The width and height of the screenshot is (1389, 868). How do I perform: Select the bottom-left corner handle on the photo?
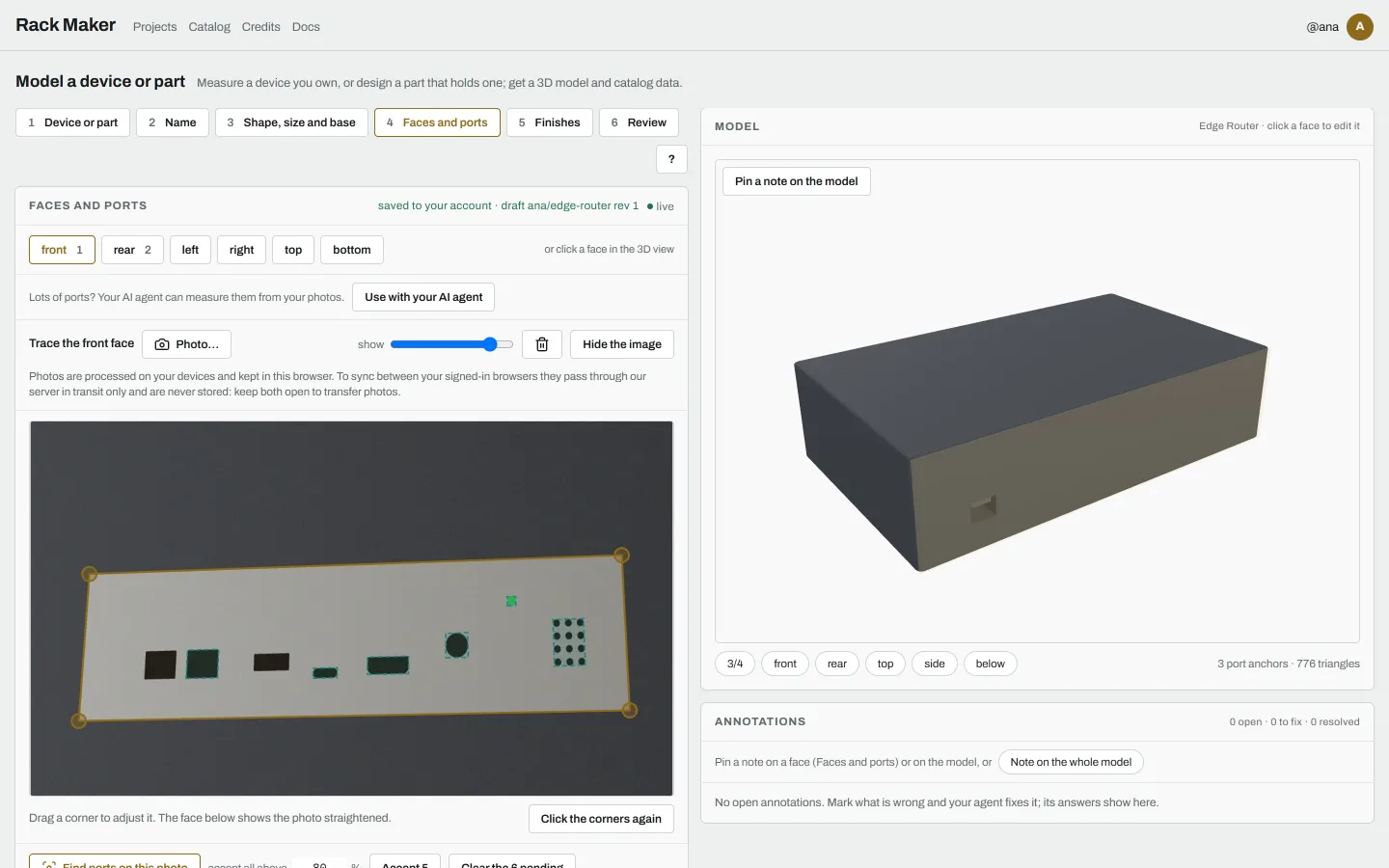coord(79,720)
